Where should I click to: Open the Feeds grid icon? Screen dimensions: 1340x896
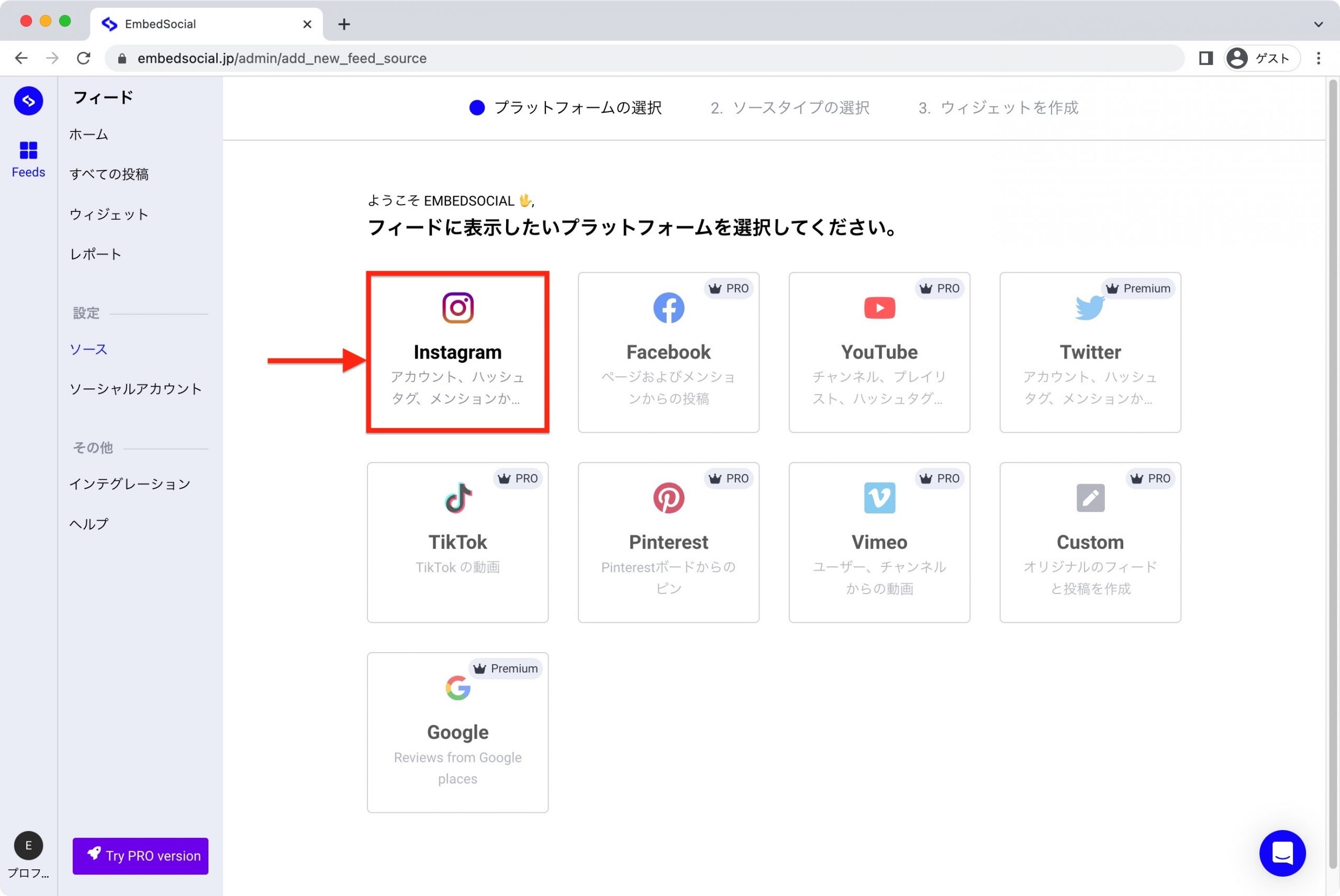click(x=28, y=150)
